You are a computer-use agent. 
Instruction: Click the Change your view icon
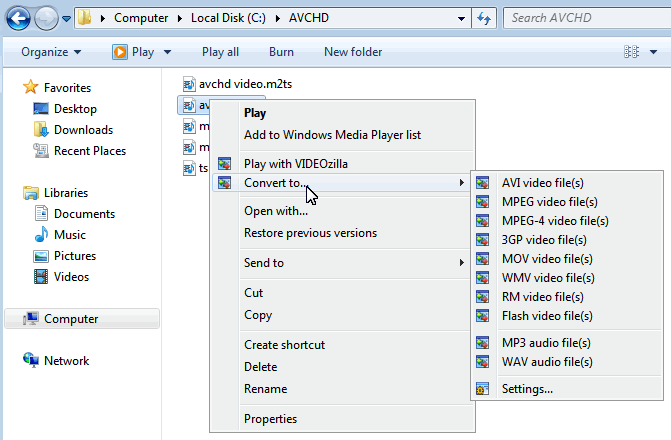(631, 52)
